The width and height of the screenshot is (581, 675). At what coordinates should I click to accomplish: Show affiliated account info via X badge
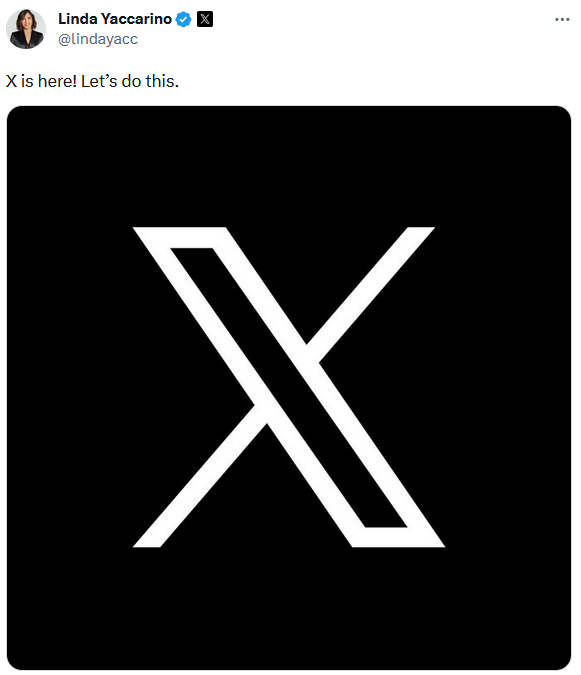click(205, 19)
